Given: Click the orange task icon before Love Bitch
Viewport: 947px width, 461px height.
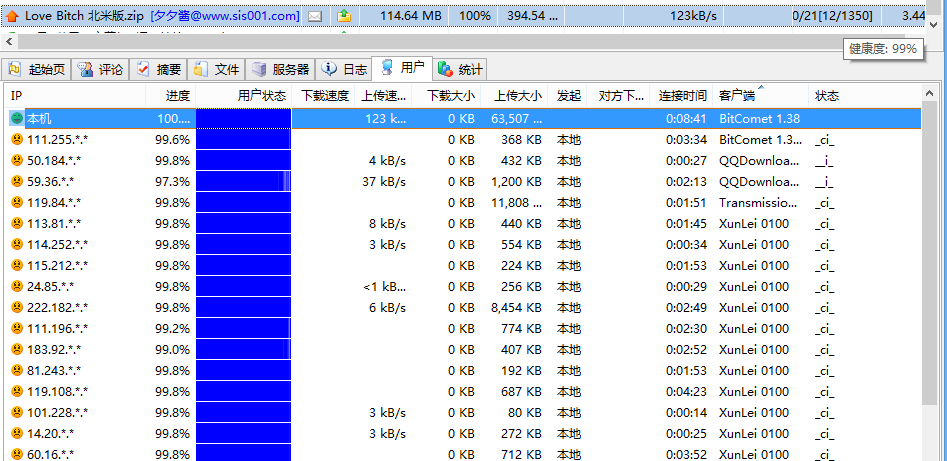Looking at the screenshot, I should tap(12, 16).
